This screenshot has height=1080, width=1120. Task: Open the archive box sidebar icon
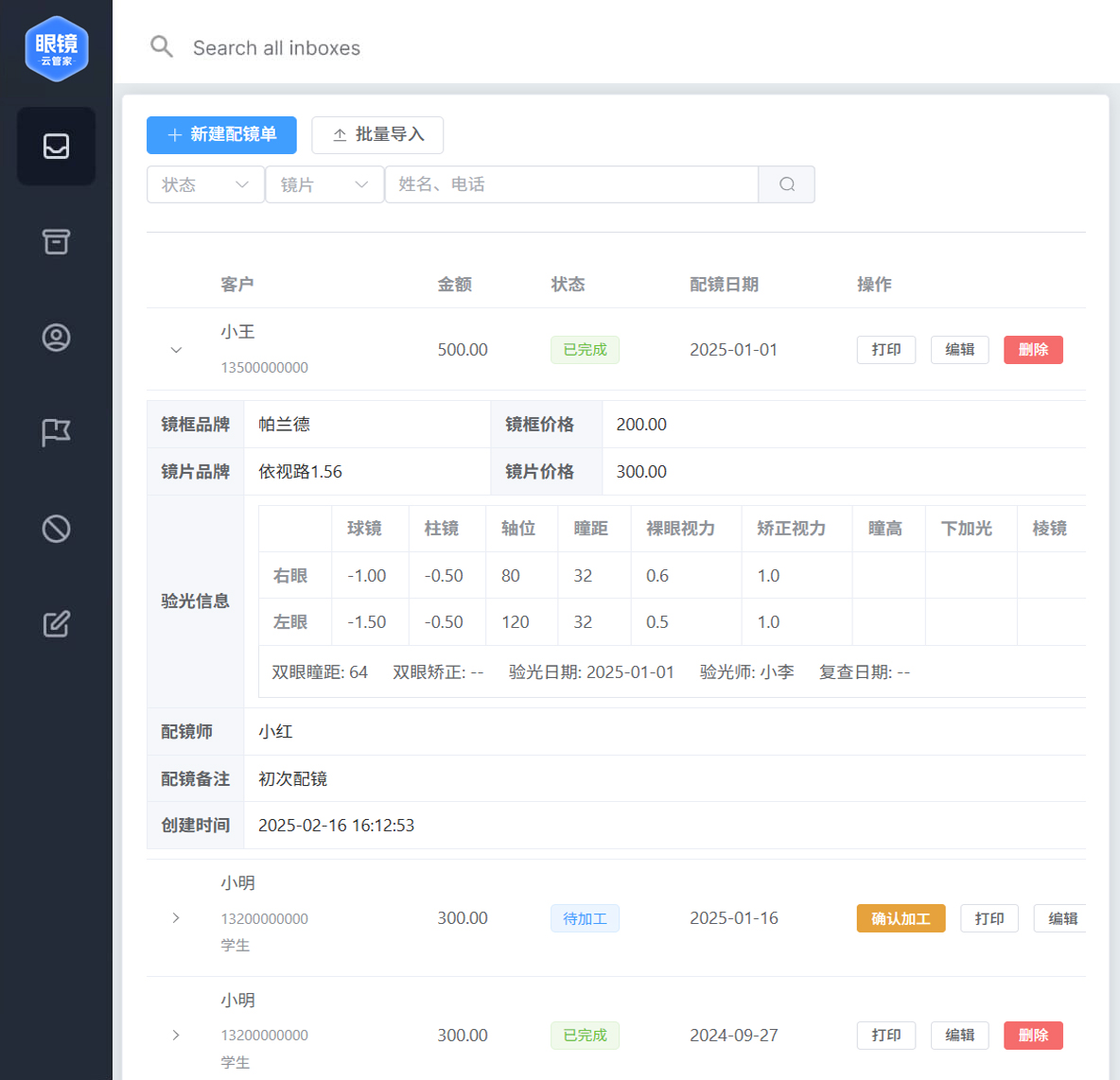click(x=56, y=242)
